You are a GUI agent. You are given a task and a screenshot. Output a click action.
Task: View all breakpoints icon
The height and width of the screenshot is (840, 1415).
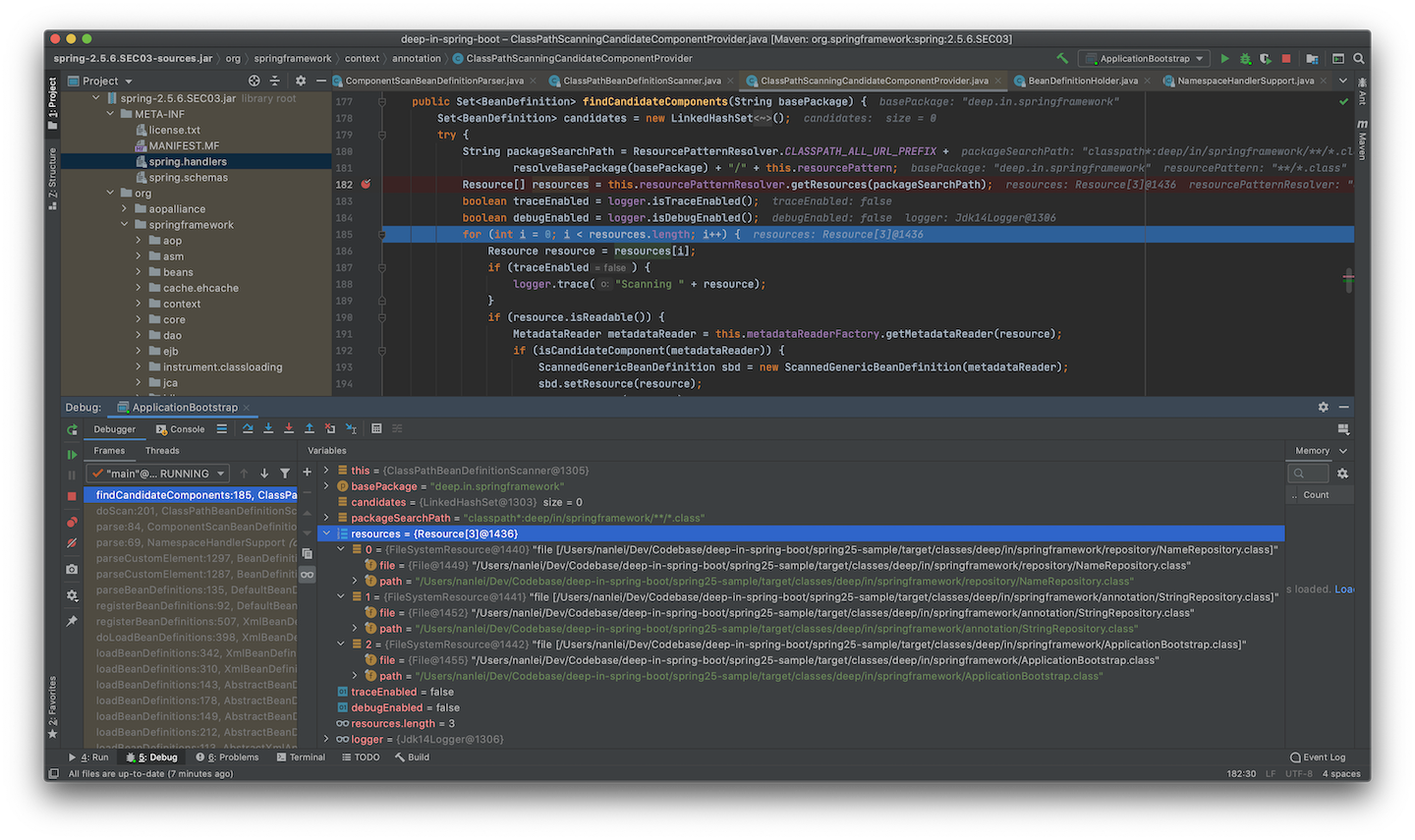point(72,522)
